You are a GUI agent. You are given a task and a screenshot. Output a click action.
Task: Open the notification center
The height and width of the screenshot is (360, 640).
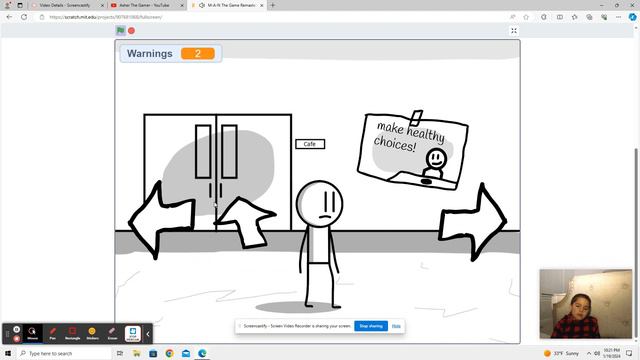coord(629,353)
